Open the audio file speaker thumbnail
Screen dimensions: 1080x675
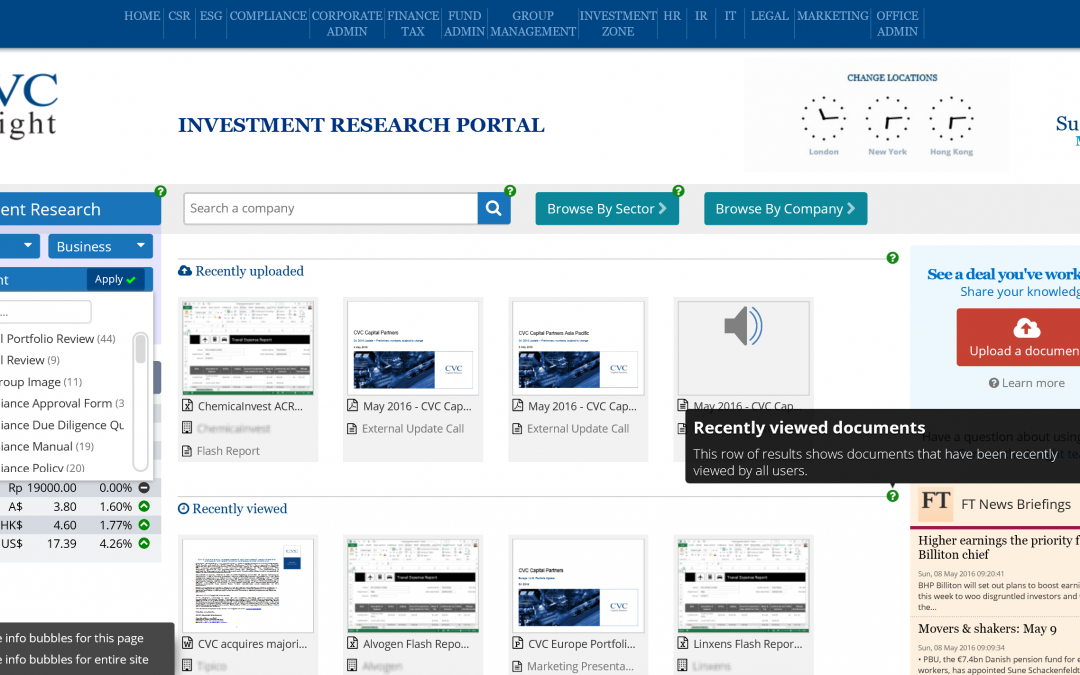pos(744,348)
